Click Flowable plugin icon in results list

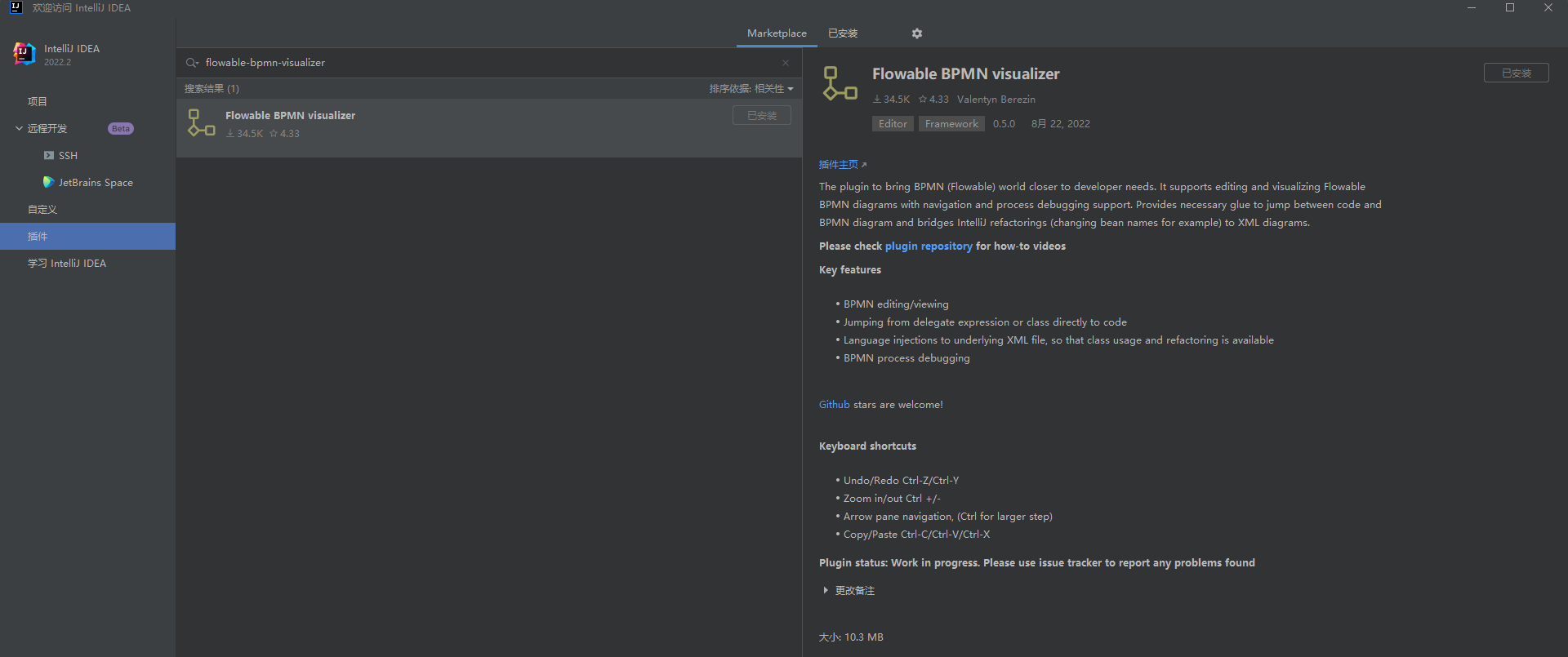(201, 122)
